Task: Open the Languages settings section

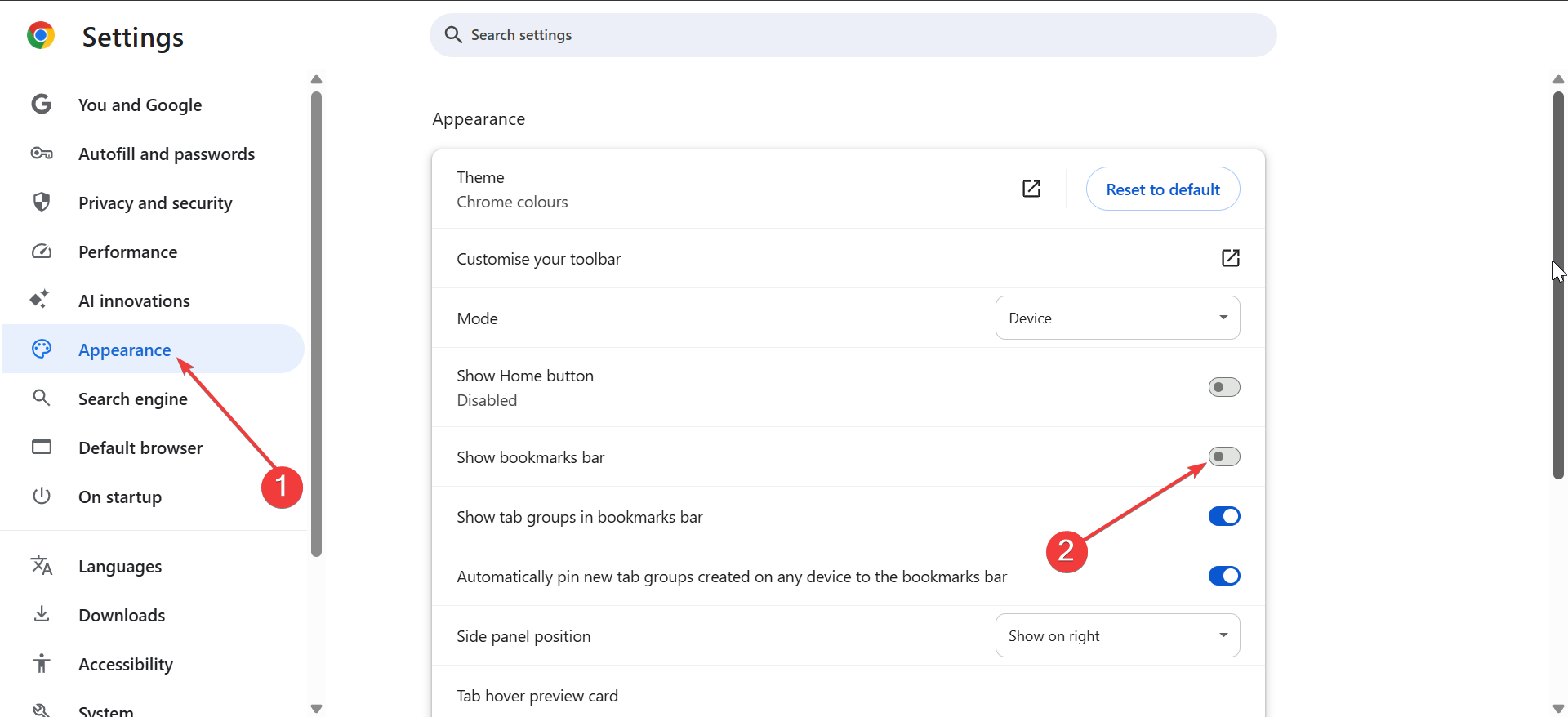Action: (x=120, y=567)
